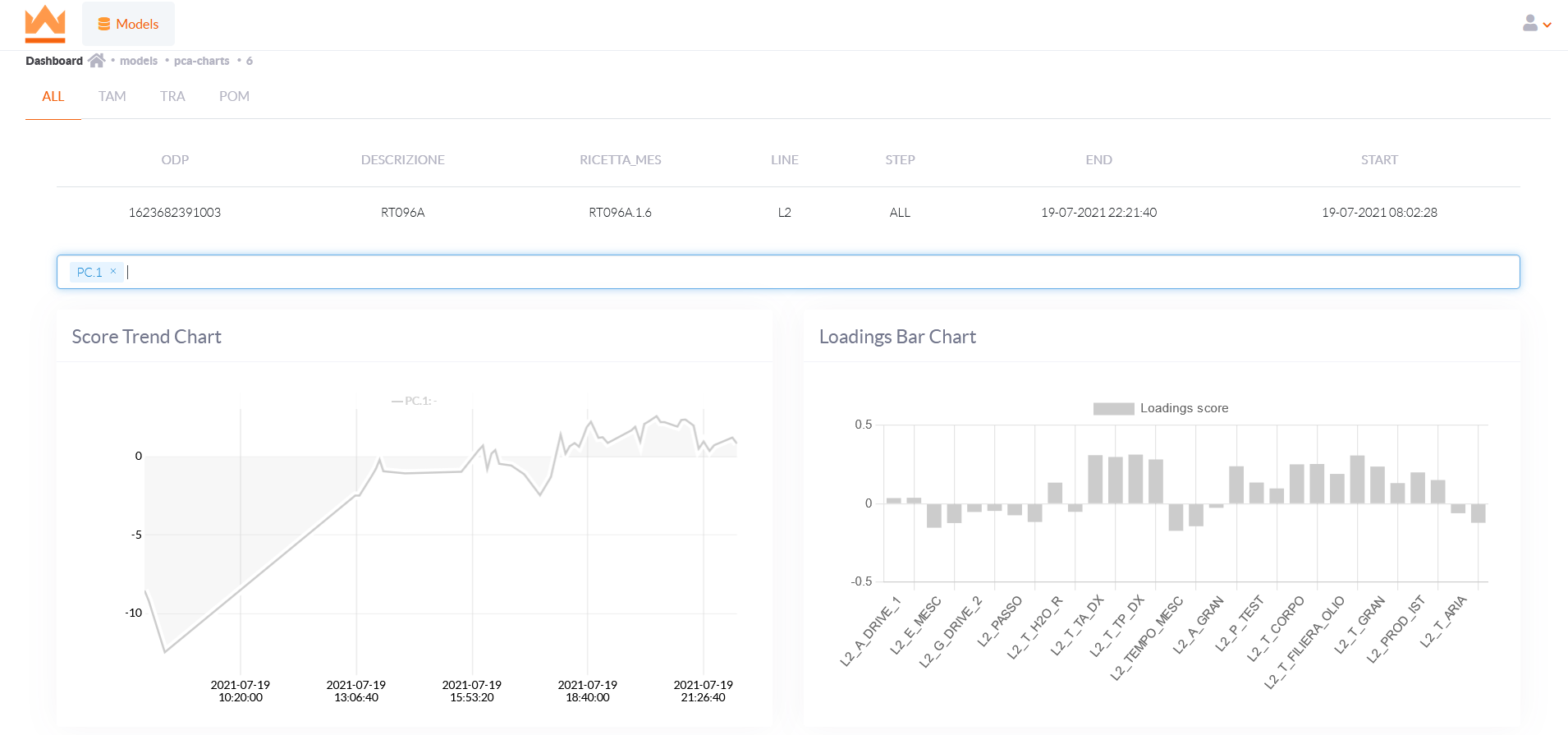Select the row with ODP 1623682391003
This screenshot has height=735, width=1568.
coord(175,212)
